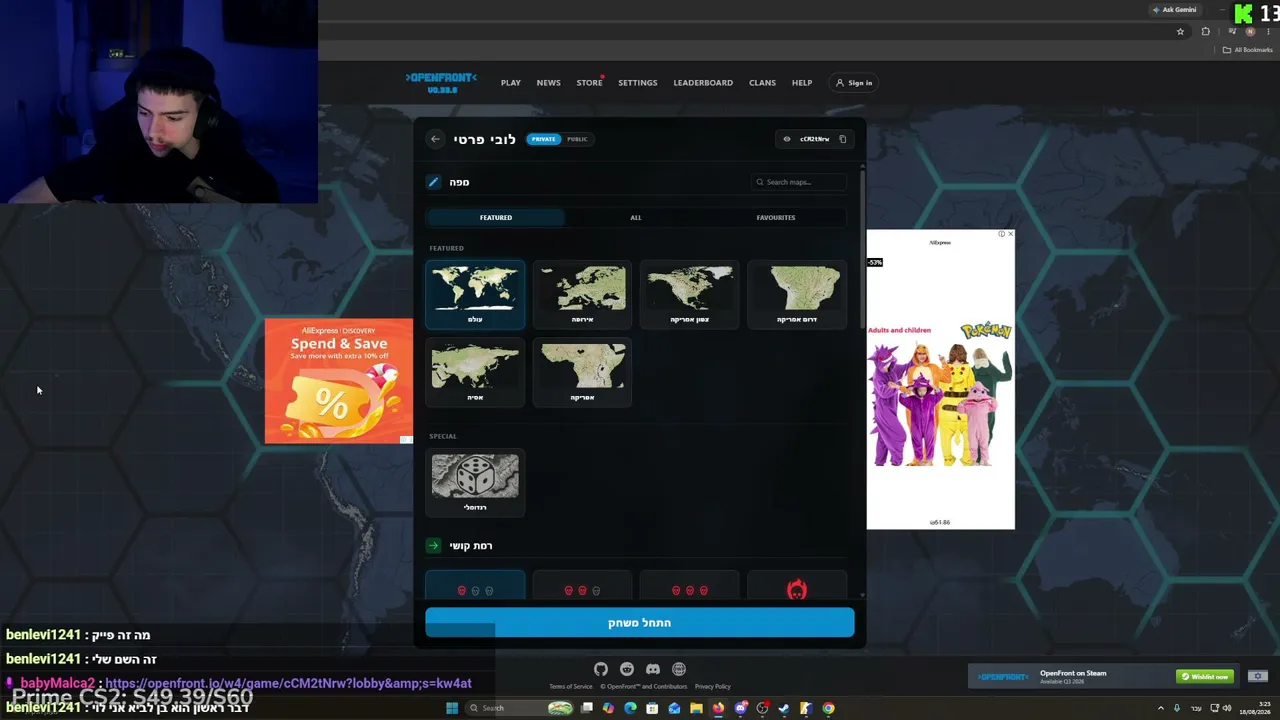Screen dimensions: 1280x720
Task: Open the Favourites maps tab
Action: coord(776,217)
